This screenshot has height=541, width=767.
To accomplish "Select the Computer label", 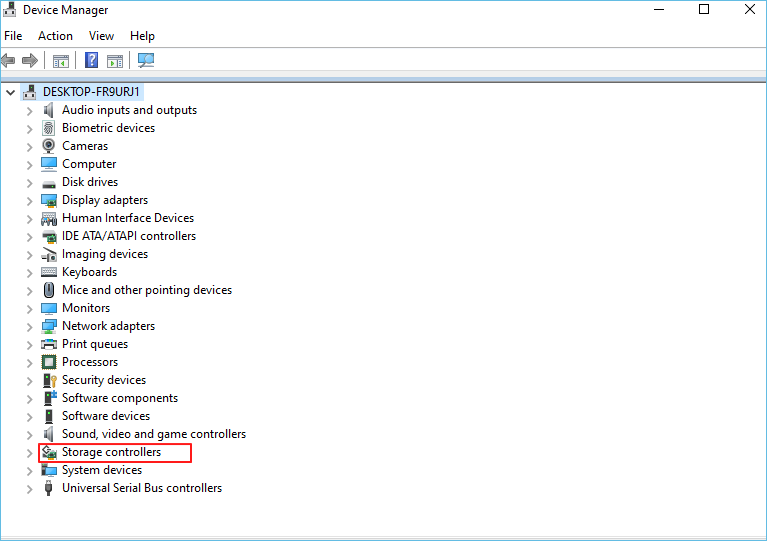I will pos(89,164).
